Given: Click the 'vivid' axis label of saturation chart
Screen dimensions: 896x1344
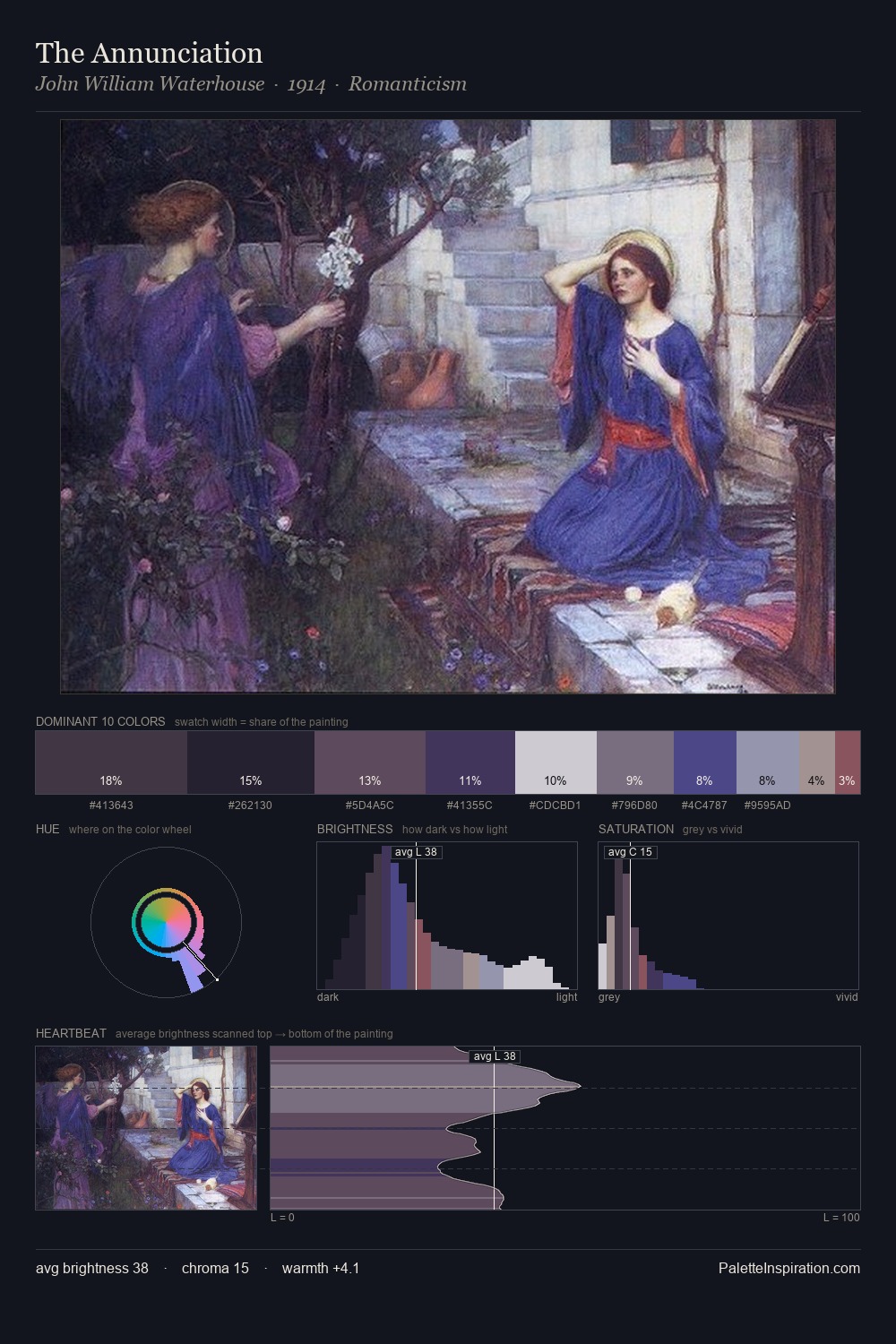Looking at the screenshot, I should tap(847, 996).
